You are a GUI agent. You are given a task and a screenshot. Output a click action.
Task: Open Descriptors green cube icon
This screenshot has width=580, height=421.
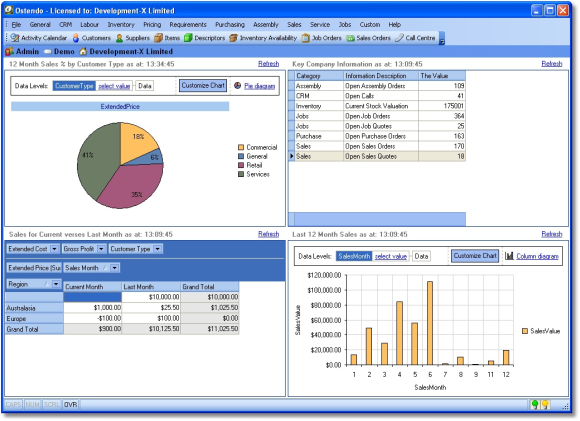(188, 38)
